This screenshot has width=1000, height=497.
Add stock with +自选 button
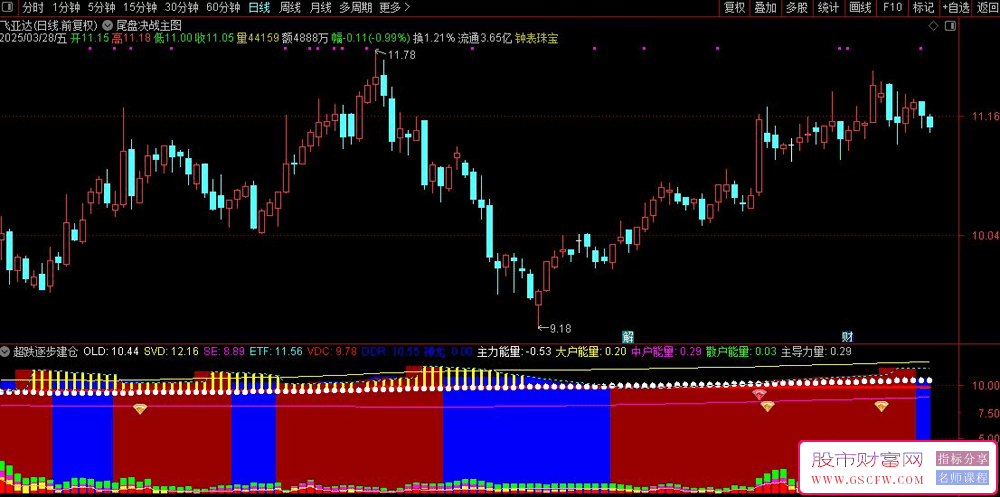tap(955, 8)
